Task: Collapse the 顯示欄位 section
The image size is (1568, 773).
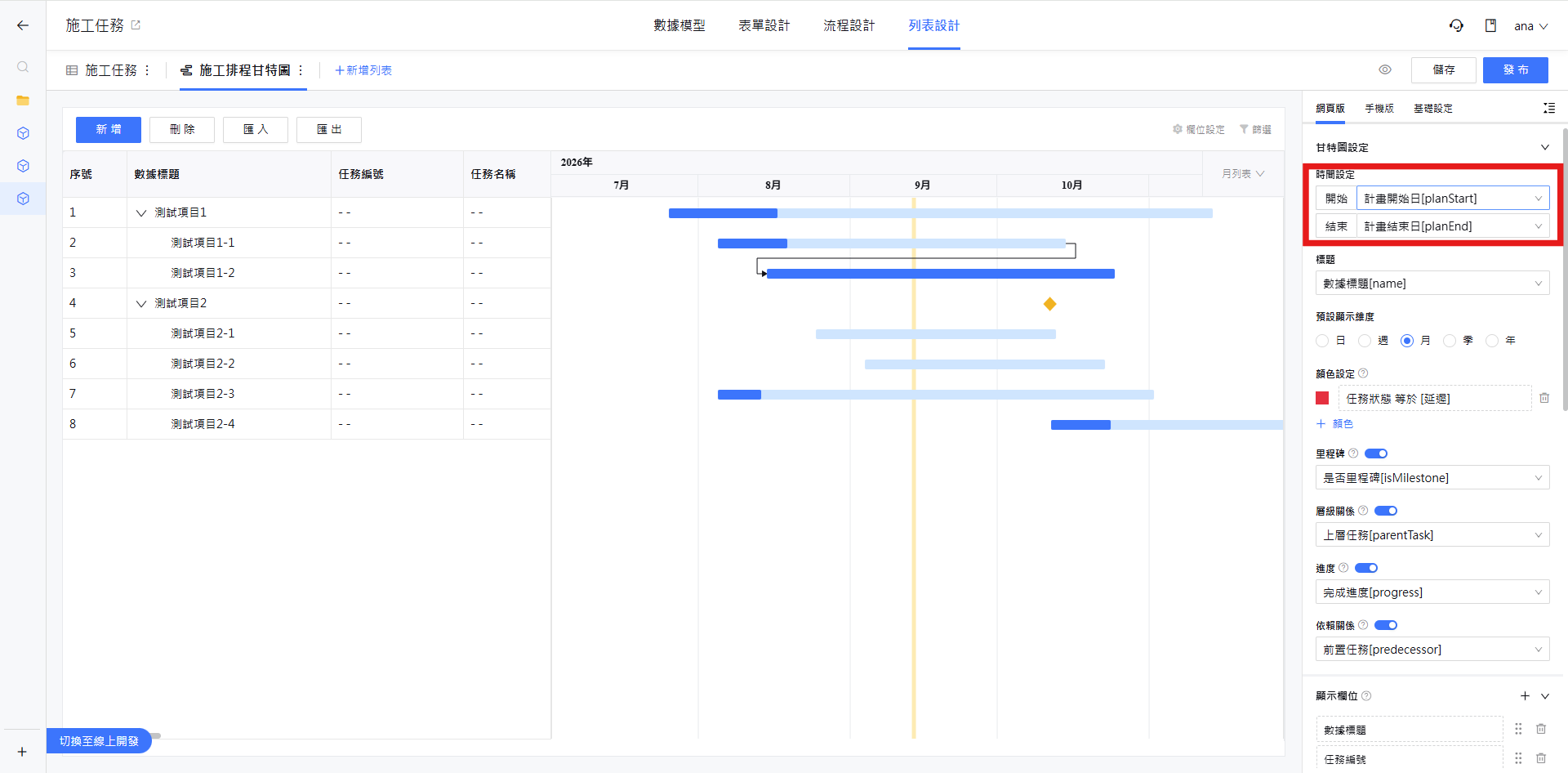Action: click(x=1545, y=696)
